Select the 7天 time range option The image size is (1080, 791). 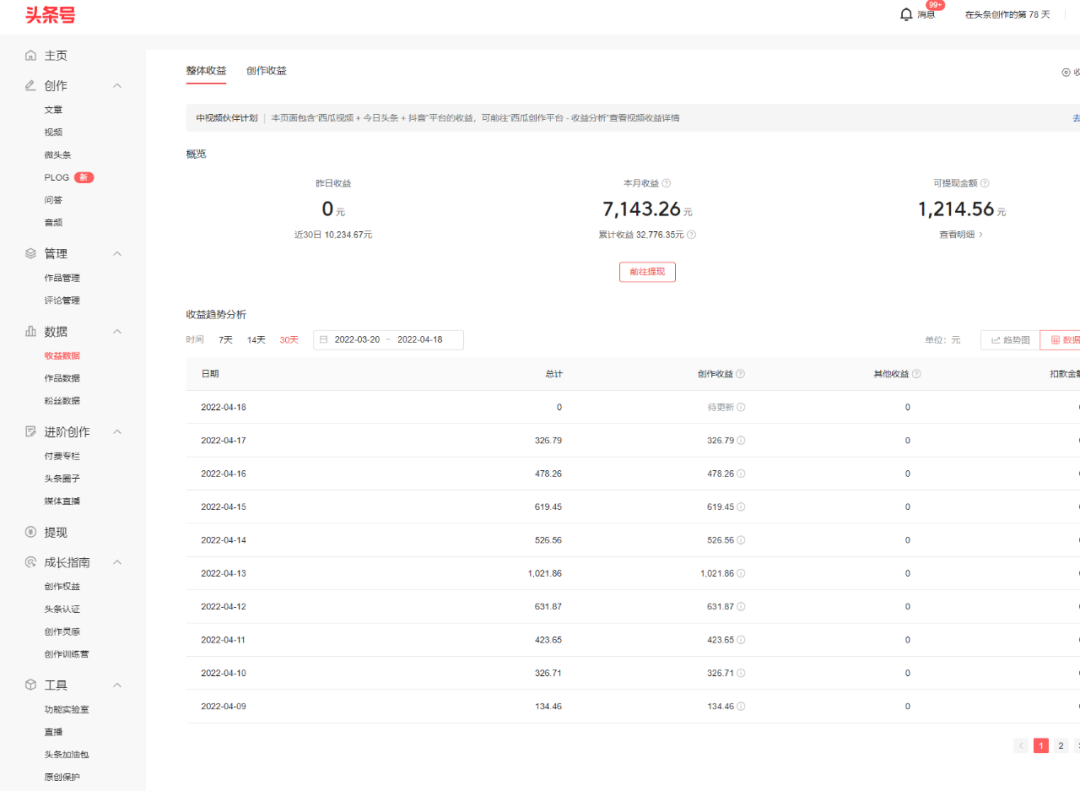[x=225, y=340]
